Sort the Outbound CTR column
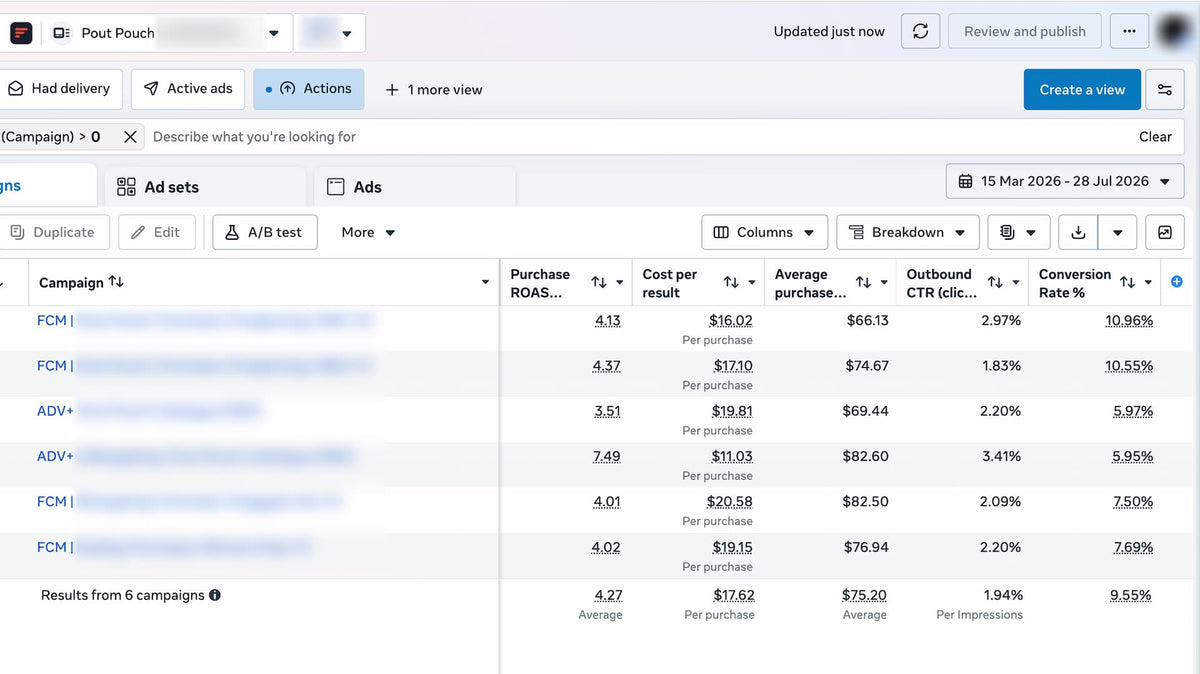Viewport: 1200px width, 674px height. 995,283
